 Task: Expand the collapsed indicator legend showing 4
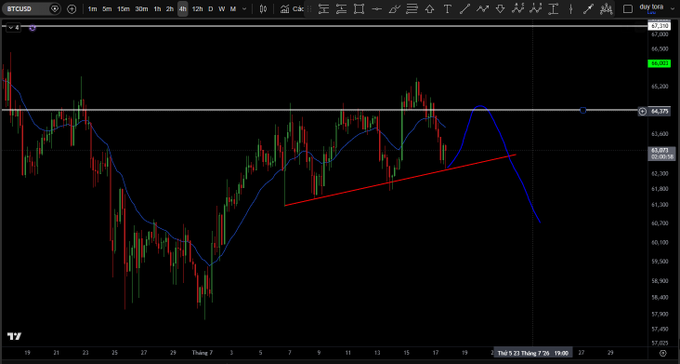click(13, 28)
